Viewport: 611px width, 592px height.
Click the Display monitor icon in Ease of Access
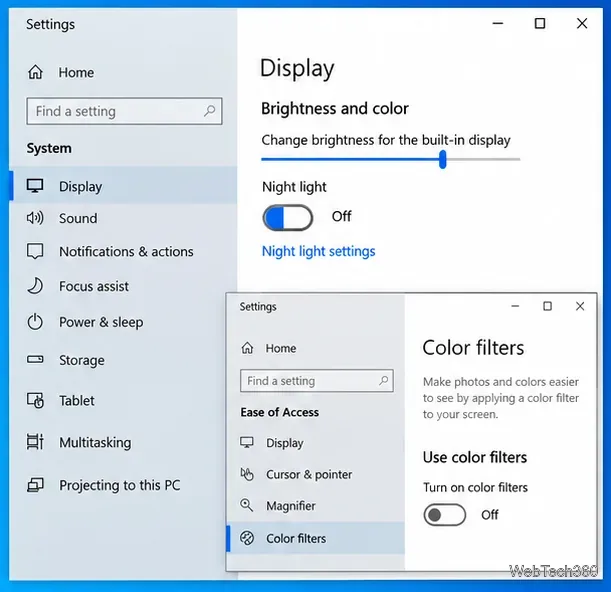point(247,442)
